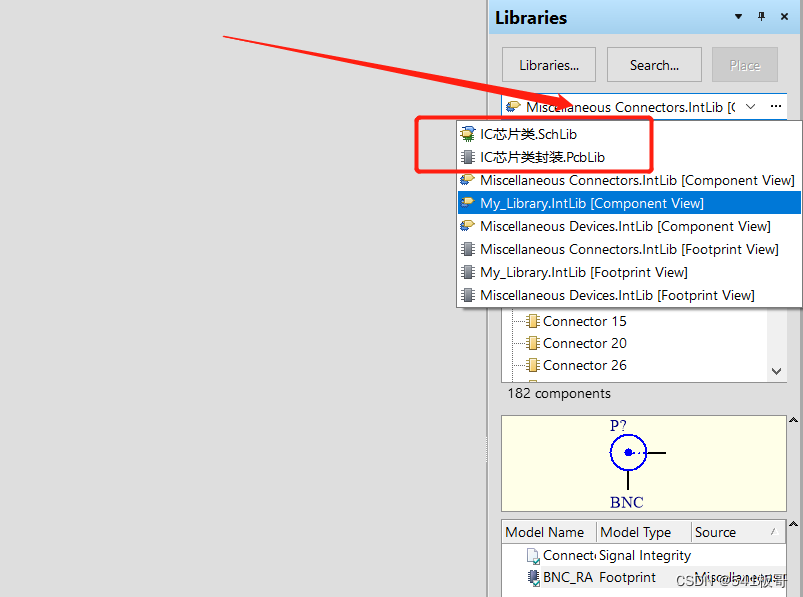This screenshot has width=803, height=597.
Task: Open the Libraries... button
Action: coord(548,65)
